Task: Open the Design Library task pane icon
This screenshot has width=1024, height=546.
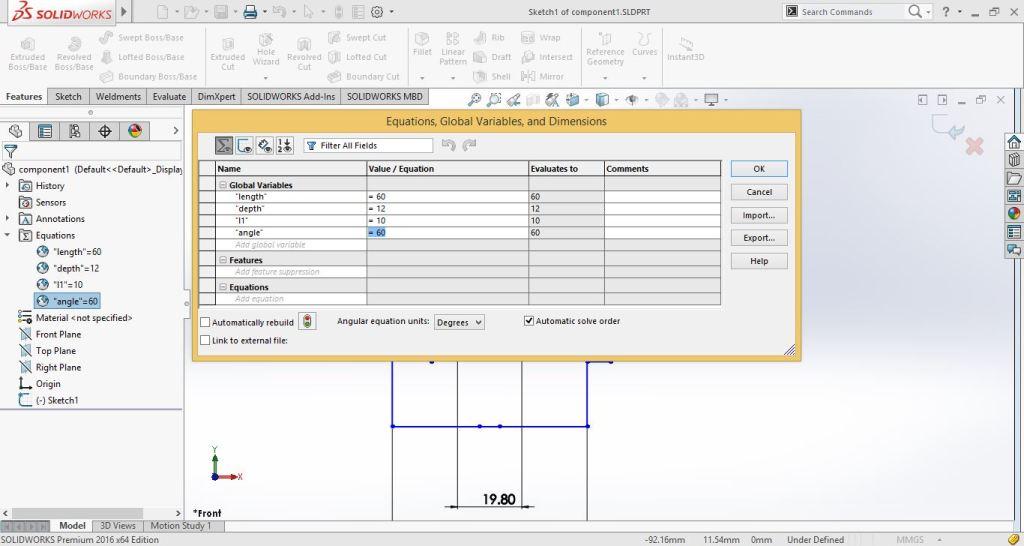Action: point(1014,159)
